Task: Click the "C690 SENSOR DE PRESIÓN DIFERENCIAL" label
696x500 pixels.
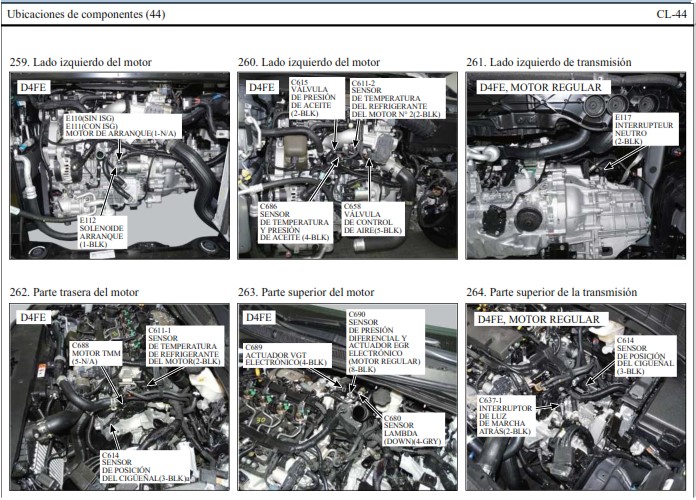Action: point(385,342)
